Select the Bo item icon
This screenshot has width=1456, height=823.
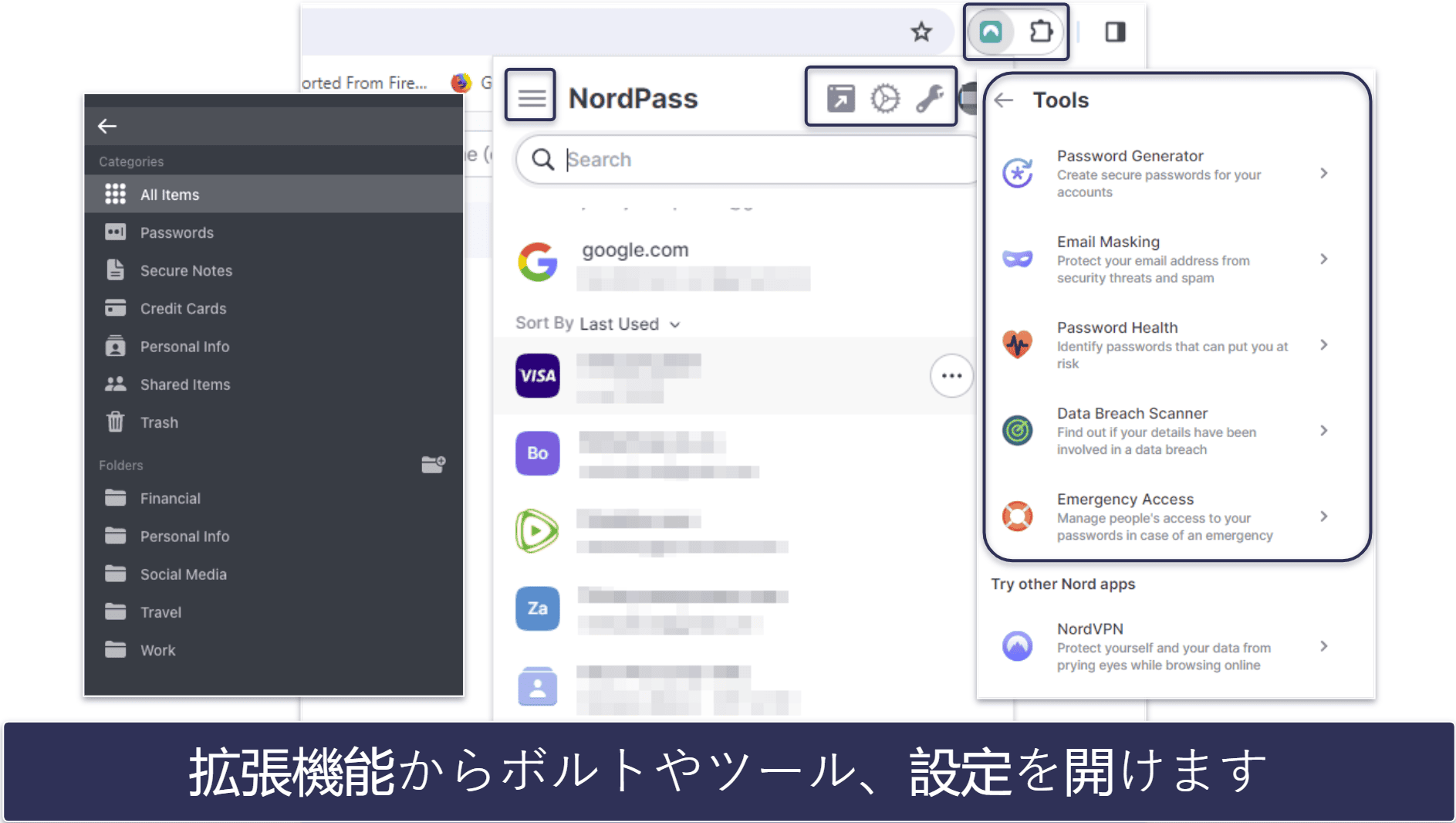pos(538,453)
